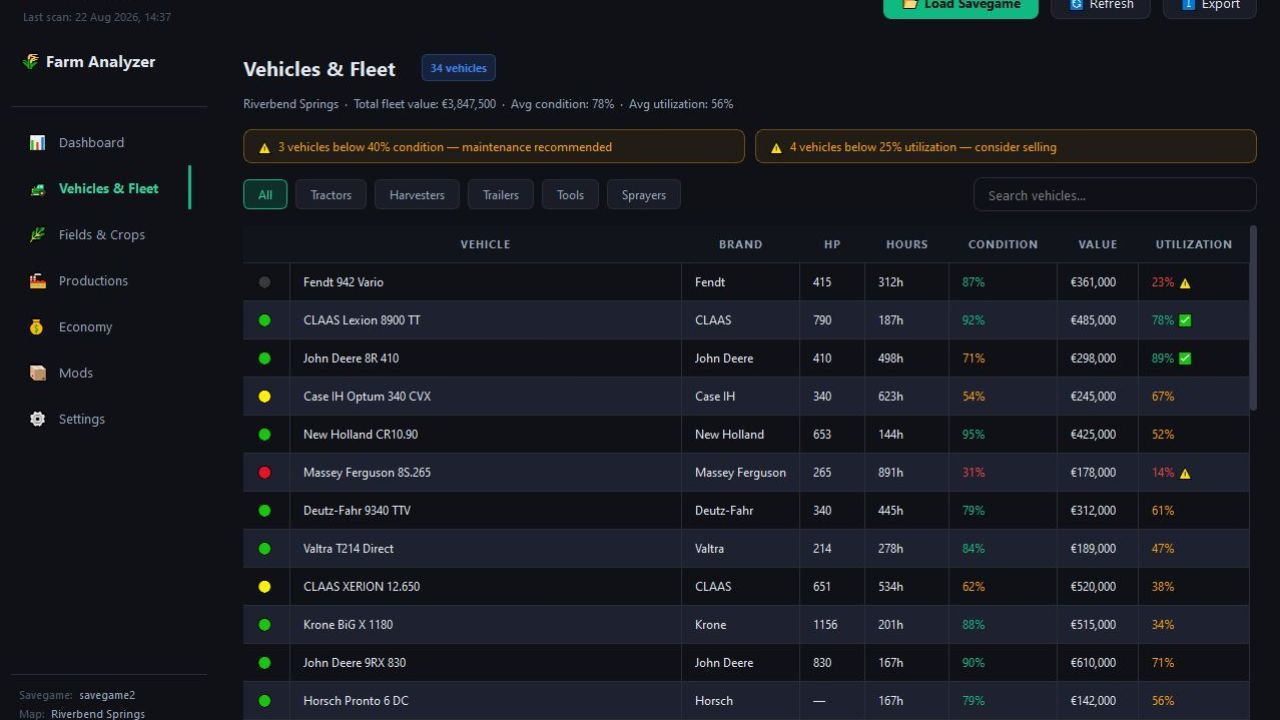Select the New Holland CR10.90 row
Viewport: 1280px width, 720px height.
[746, 435]
